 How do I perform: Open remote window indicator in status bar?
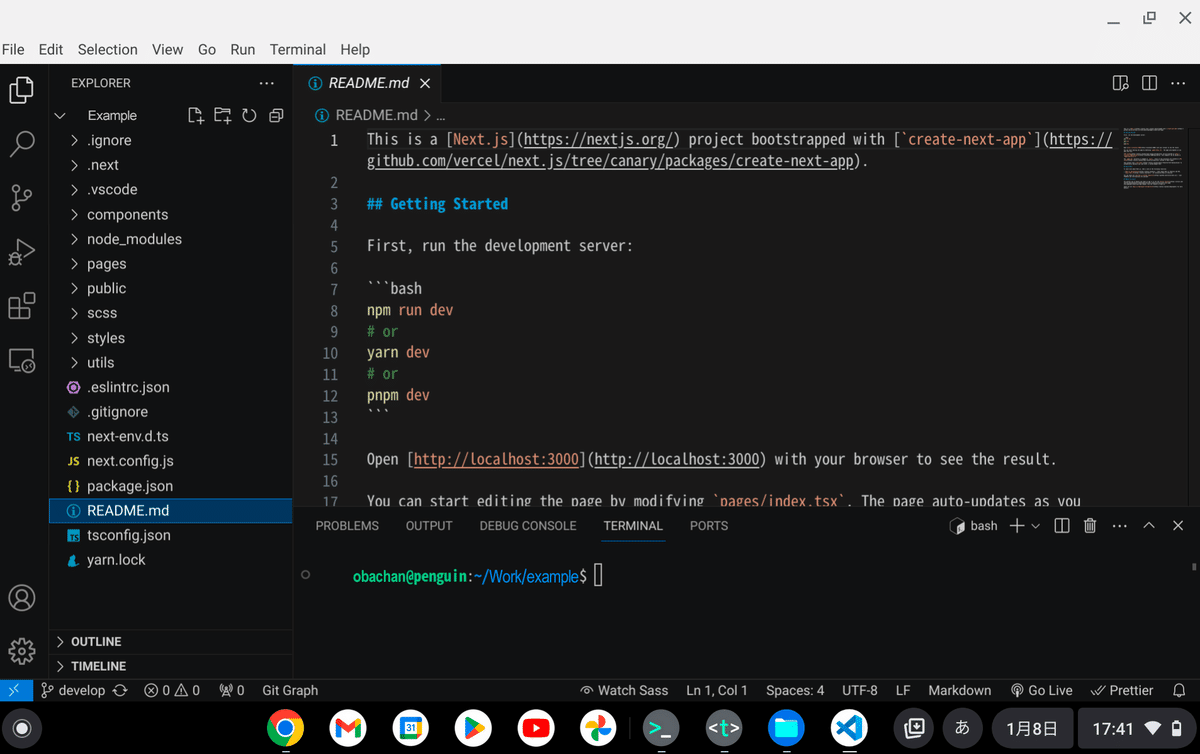[14, 690]
